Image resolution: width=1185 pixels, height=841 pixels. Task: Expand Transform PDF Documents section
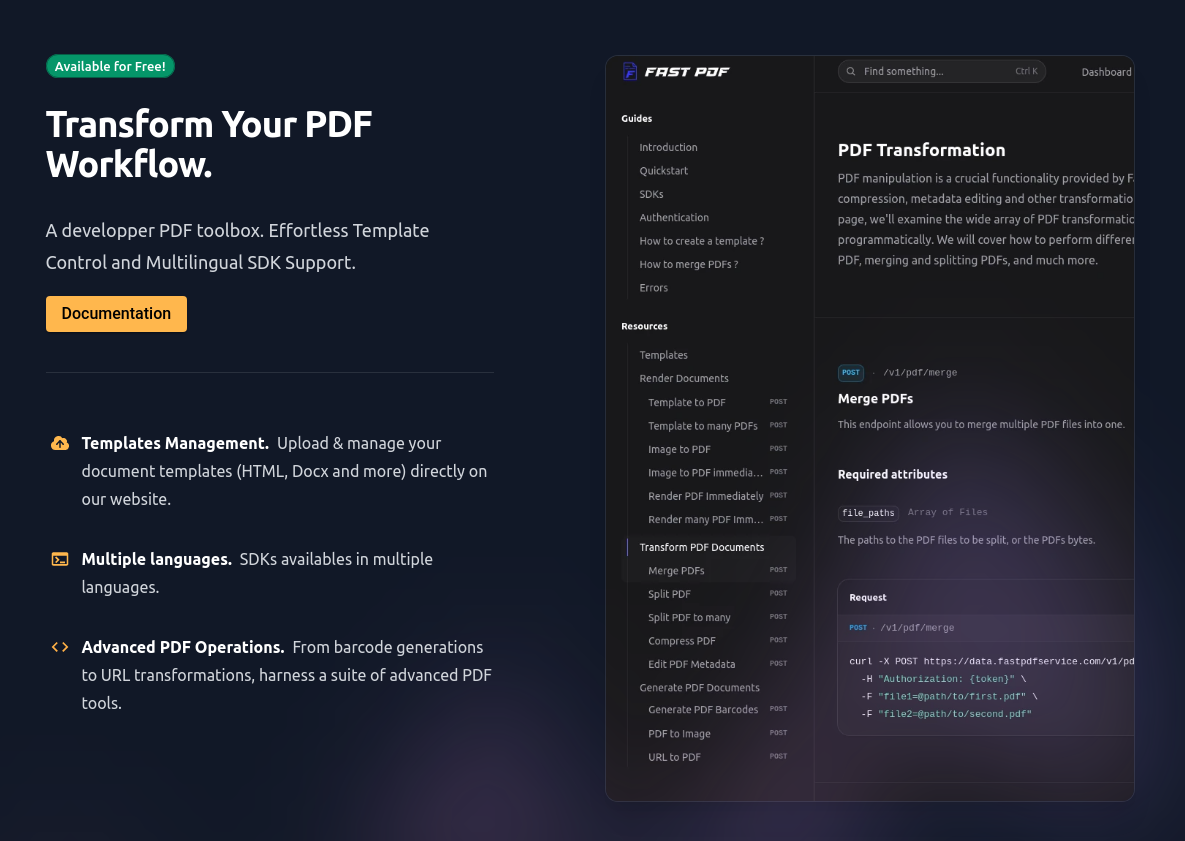701,547
